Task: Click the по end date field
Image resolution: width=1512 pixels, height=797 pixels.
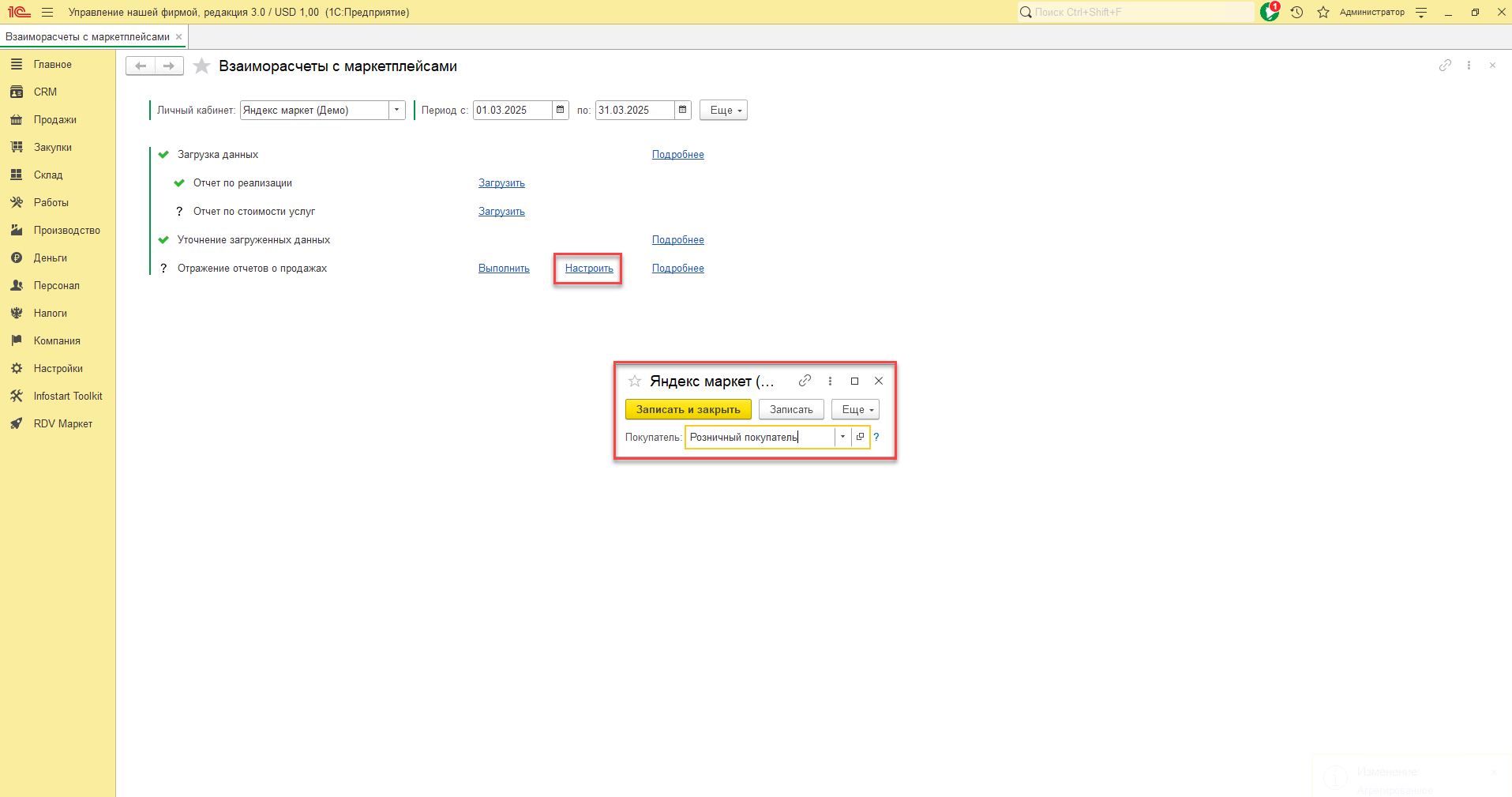Action: [635, 110]
